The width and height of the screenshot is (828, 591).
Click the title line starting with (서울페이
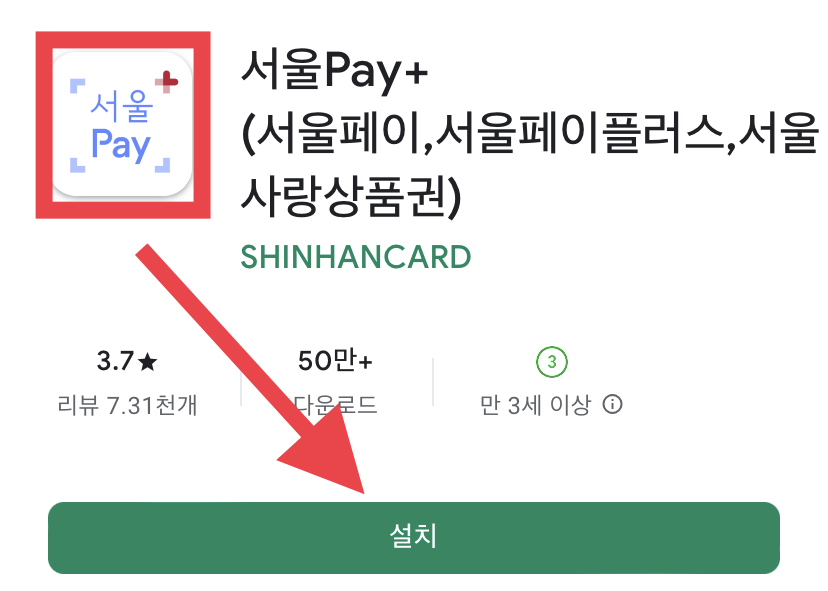click(530, 133)
